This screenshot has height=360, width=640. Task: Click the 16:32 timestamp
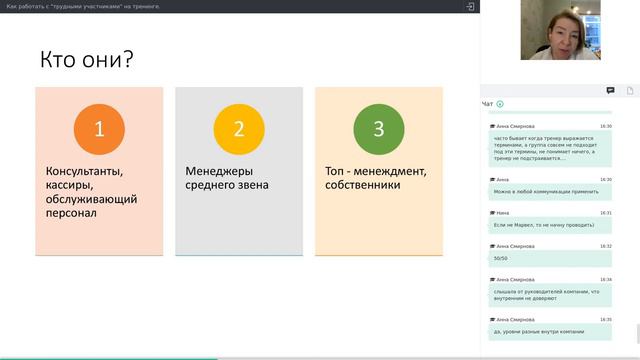pos(606,247)
